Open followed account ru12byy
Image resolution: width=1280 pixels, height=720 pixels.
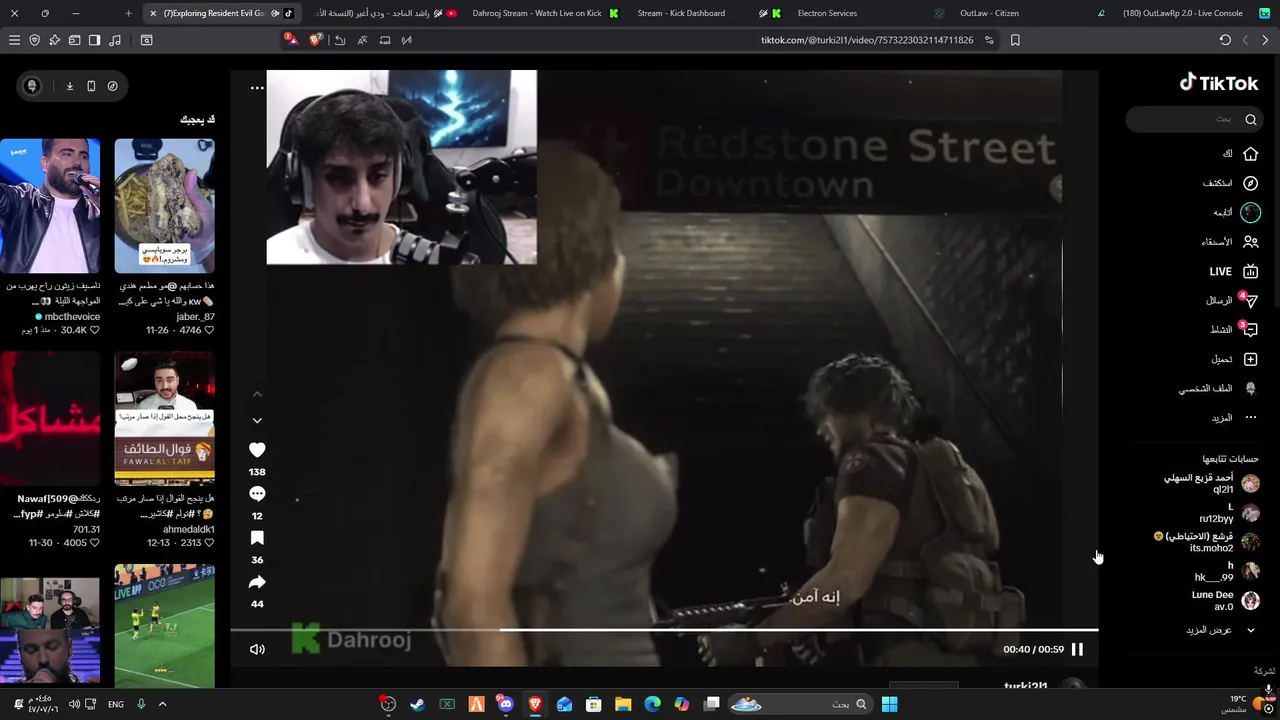[1229, 513]
